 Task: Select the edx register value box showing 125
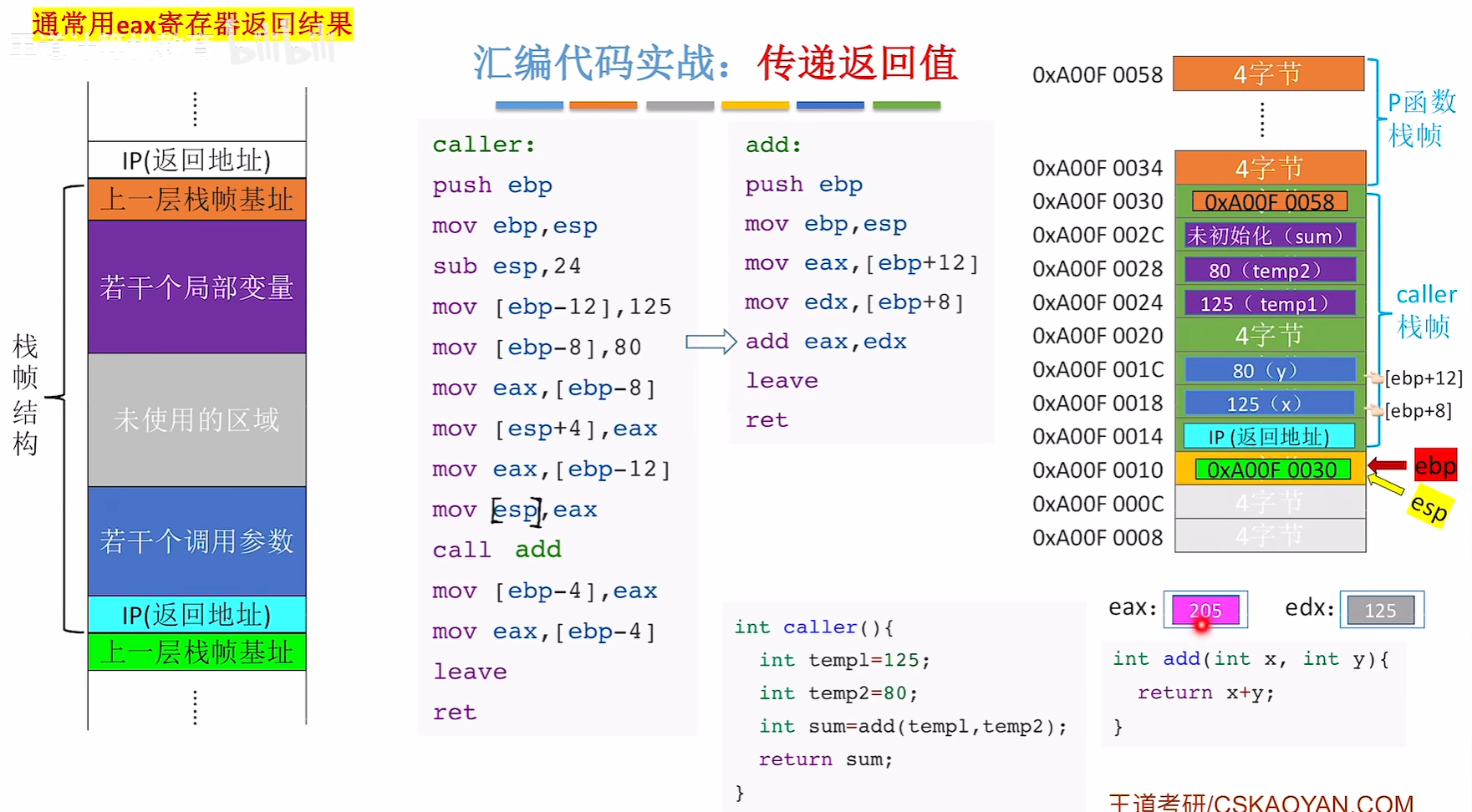pyautogui.click(x=1380, y=610)
